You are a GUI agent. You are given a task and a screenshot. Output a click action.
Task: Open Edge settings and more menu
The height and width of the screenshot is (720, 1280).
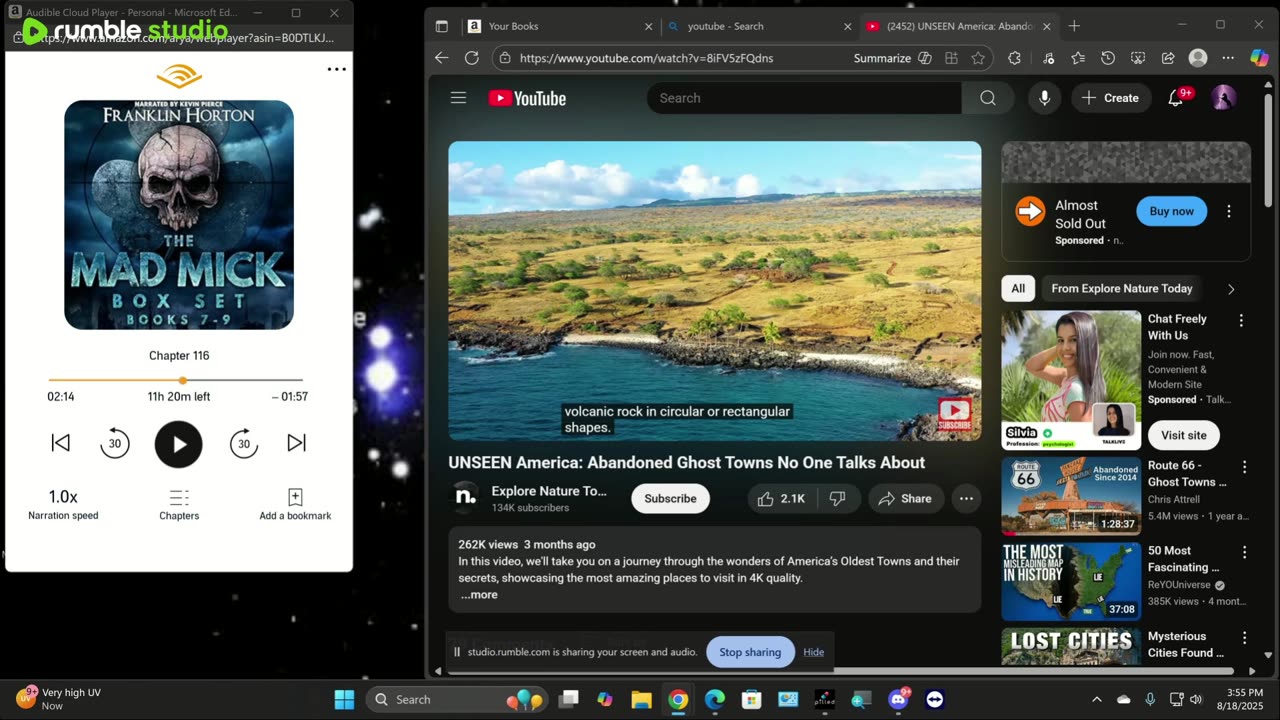coord(1228,58)
